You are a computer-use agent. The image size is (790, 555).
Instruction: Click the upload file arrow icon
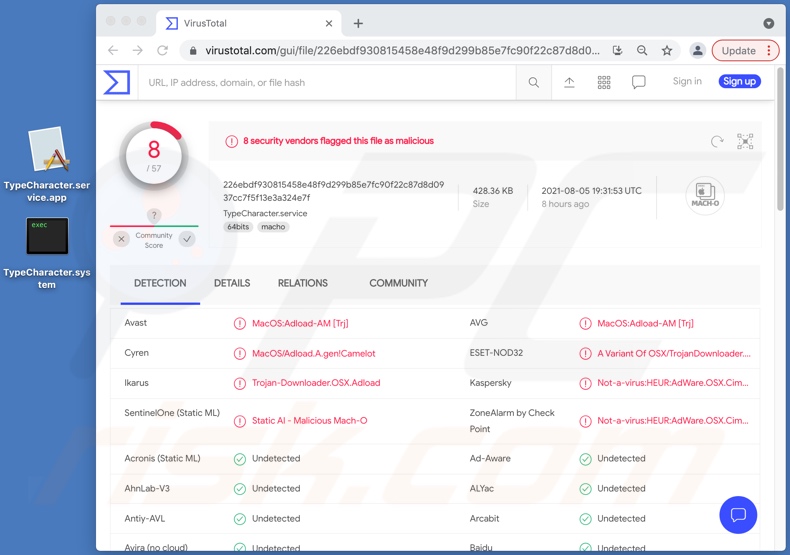[x=569, y=83]
